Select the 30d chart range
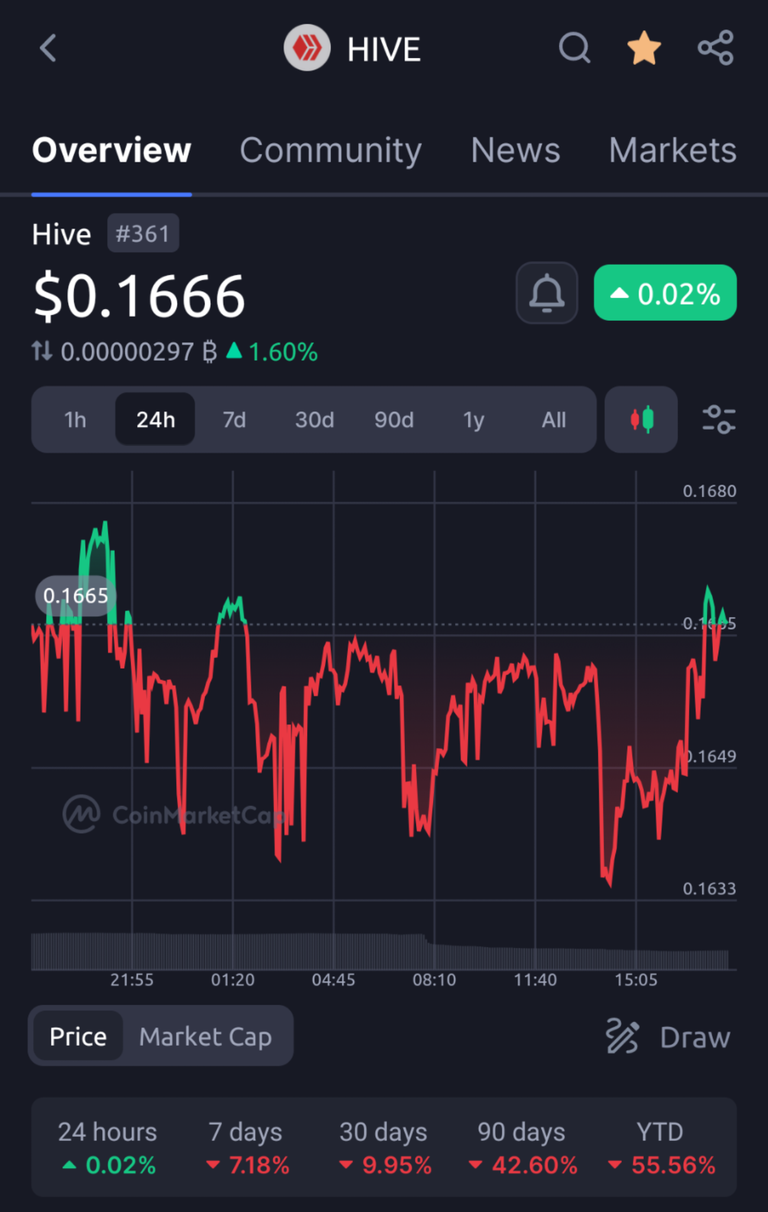This screenshot has height=1212, width=768. 314,420
